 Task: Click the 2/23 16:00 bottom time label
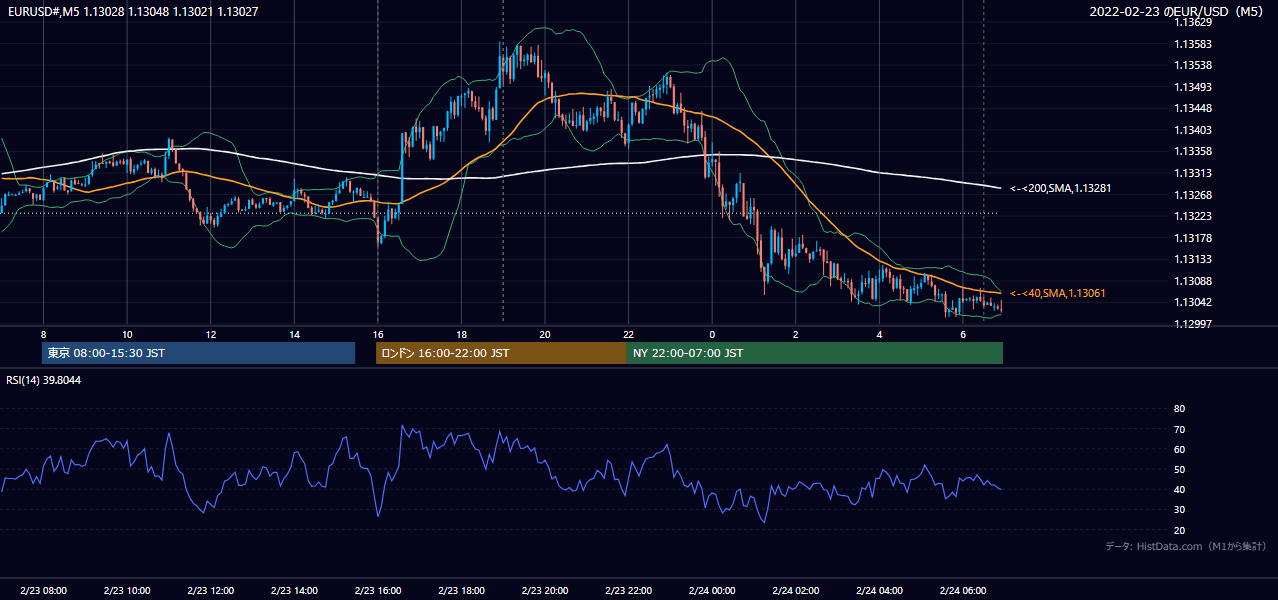click(x=377, y=591)
